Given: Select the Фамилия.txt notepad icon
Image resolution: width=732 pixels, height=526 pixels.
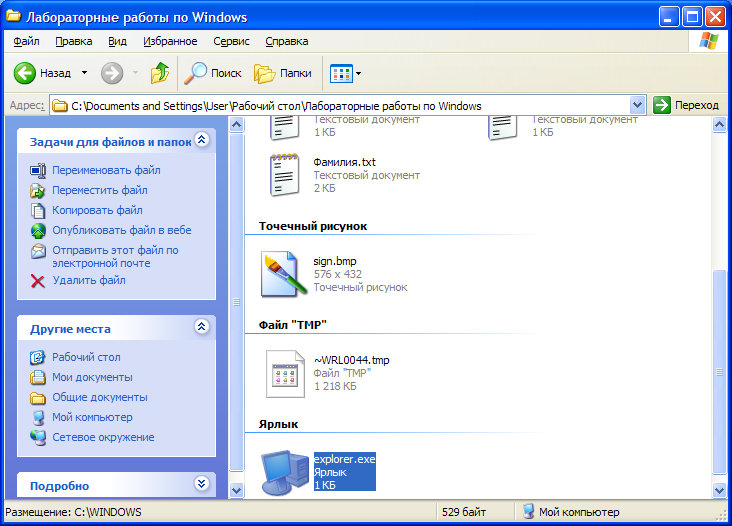Looking at the screenshot, I should coord(284,175).
